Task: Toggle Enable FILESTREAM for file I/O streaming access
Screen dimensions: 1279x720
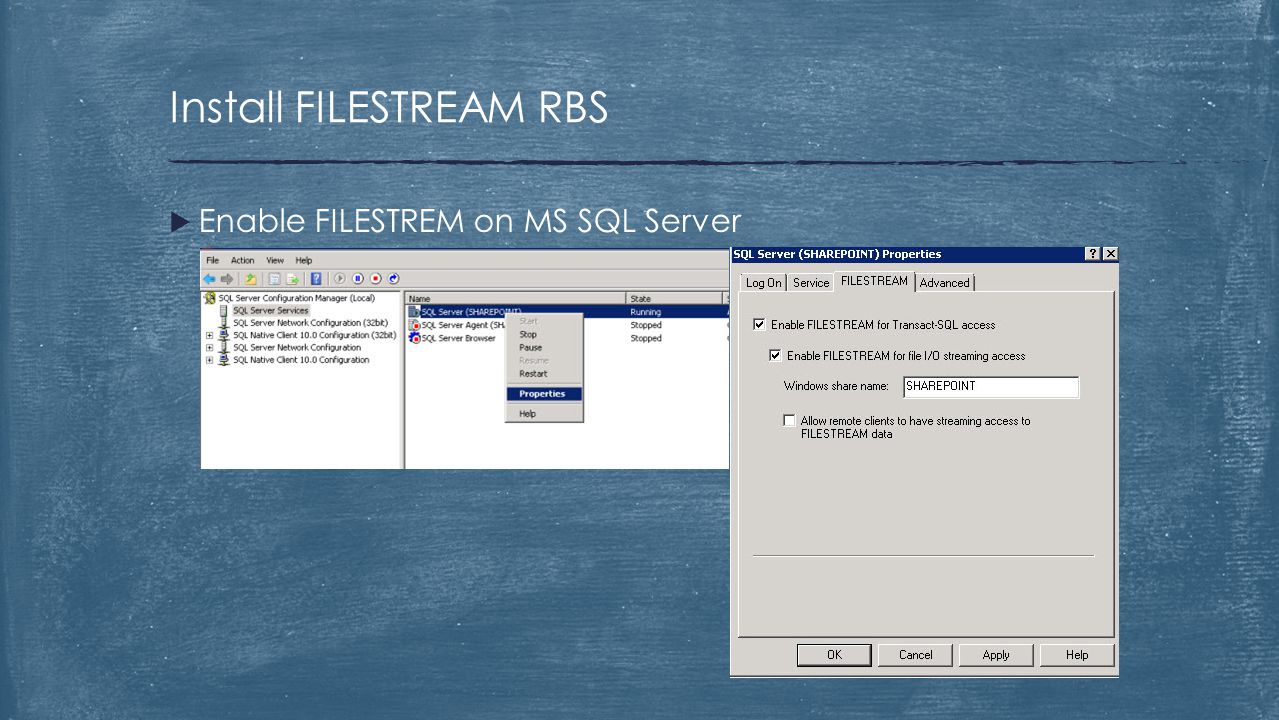Action: pos(775,355)
